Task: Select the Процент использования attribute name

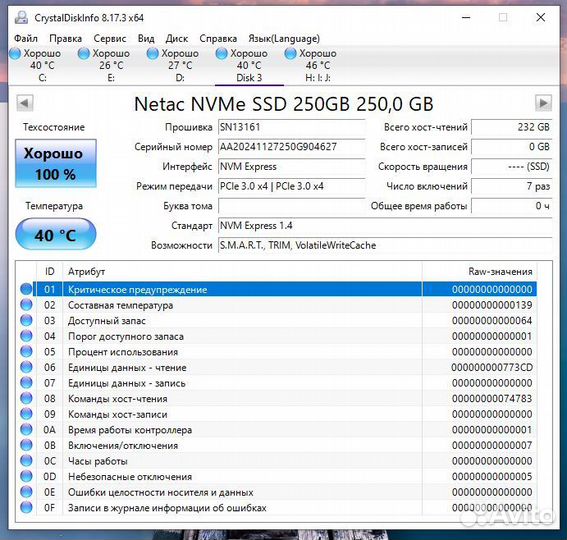Action: [123, 352]
